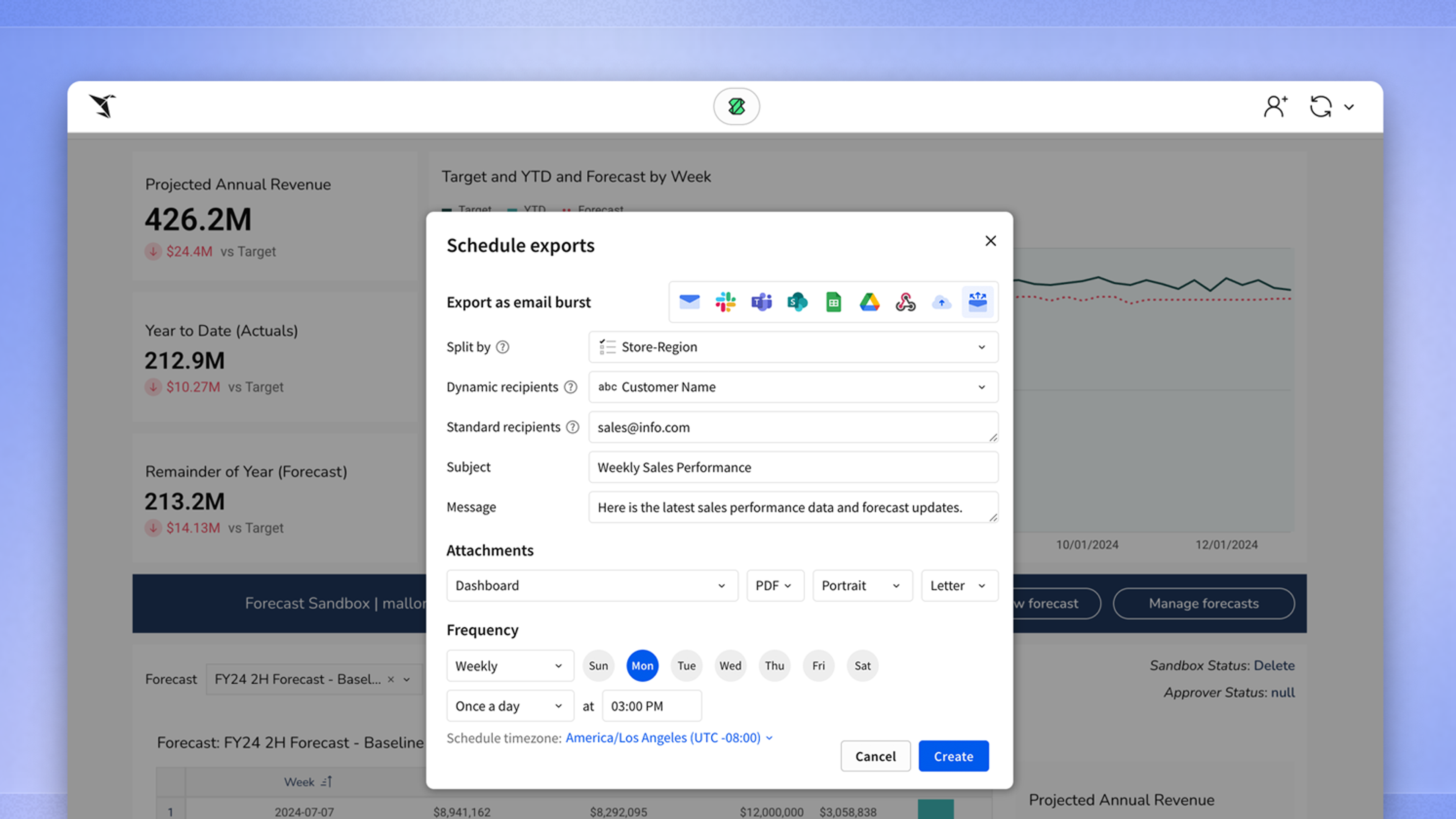Click the Standard recipients email field

click(x=794, y=427)
